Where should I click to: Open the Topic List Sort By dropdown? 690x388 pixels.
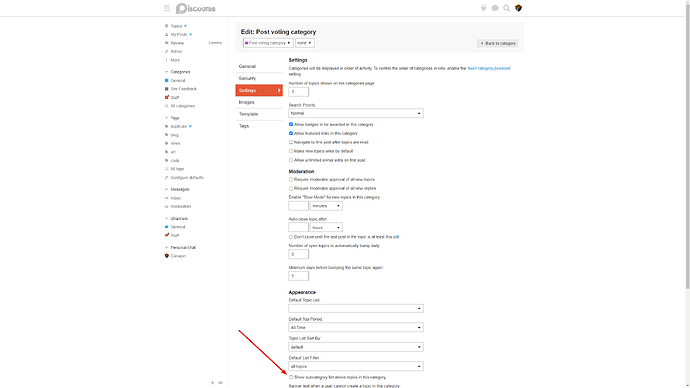pos(356,347)
